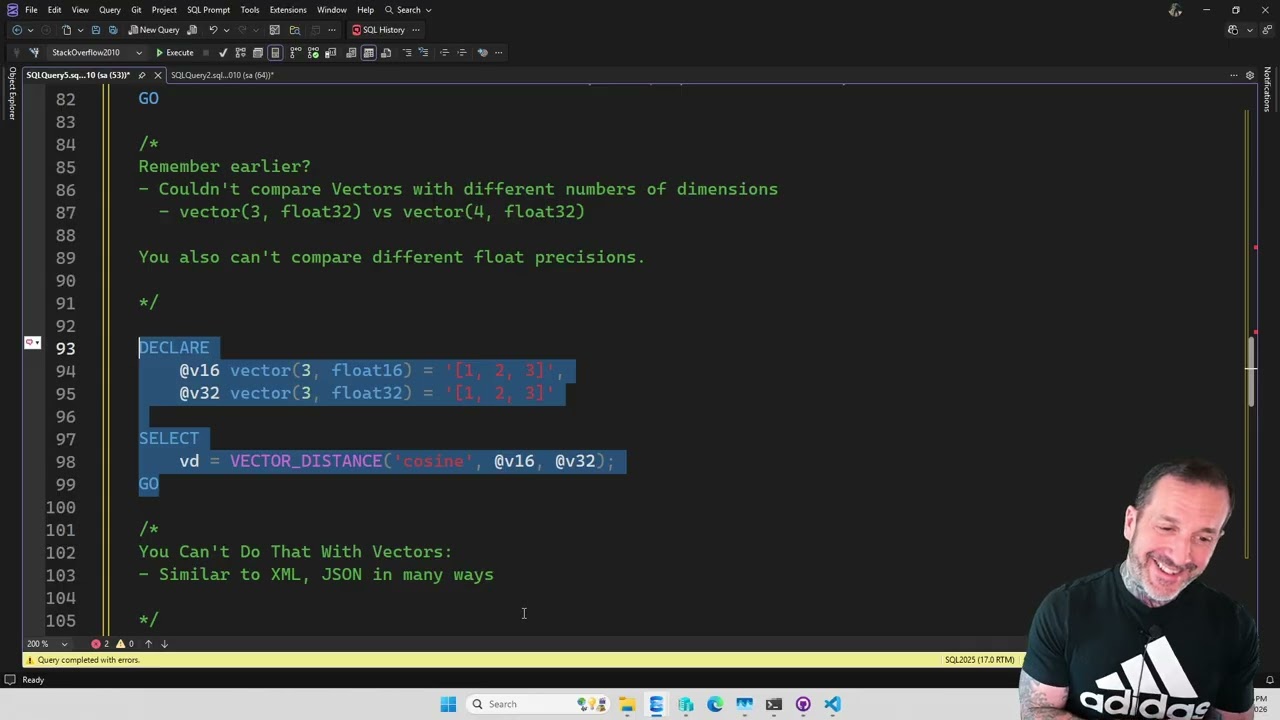1280x720 pixels.
Task: Click the SQL Prompt action icon on line 93
Action: [32, 343]
